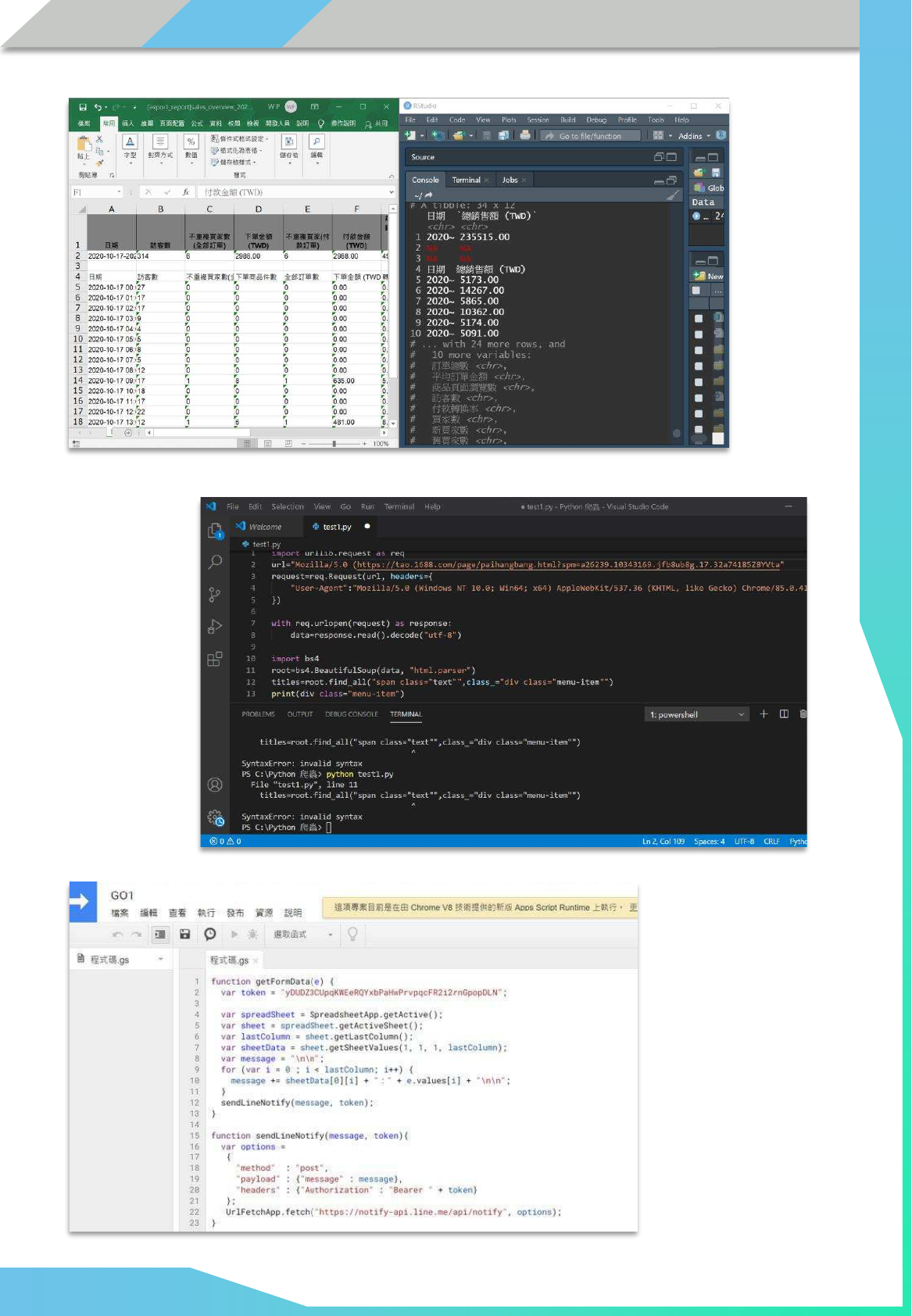Click the Excel insert function fx icon

tap(186, 192)
